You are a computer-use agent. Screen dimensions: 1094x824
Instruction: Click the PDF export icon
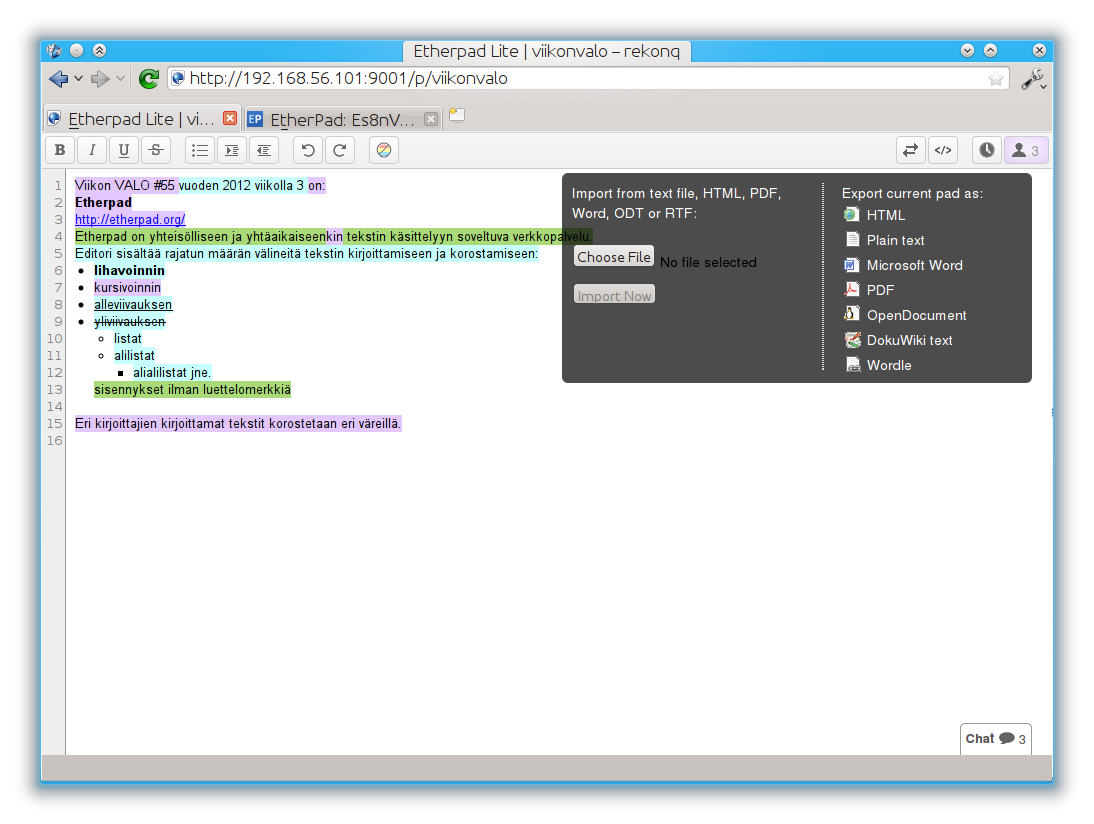click(x=852, y=289)
